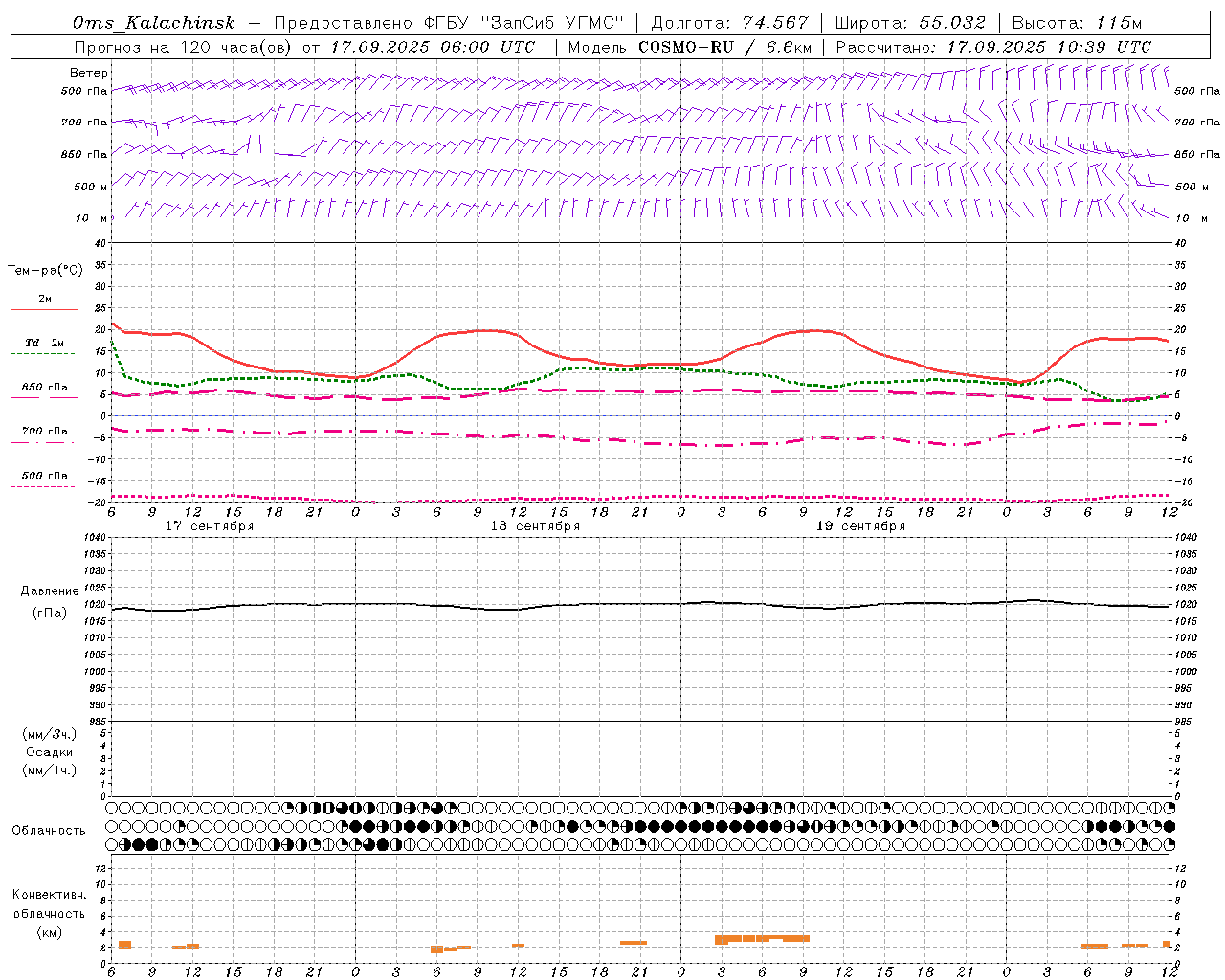Viewport: 1225px width, 980px height.
Task: Click the solid red legend line under '2м'
Action: (x=44, y=310)
